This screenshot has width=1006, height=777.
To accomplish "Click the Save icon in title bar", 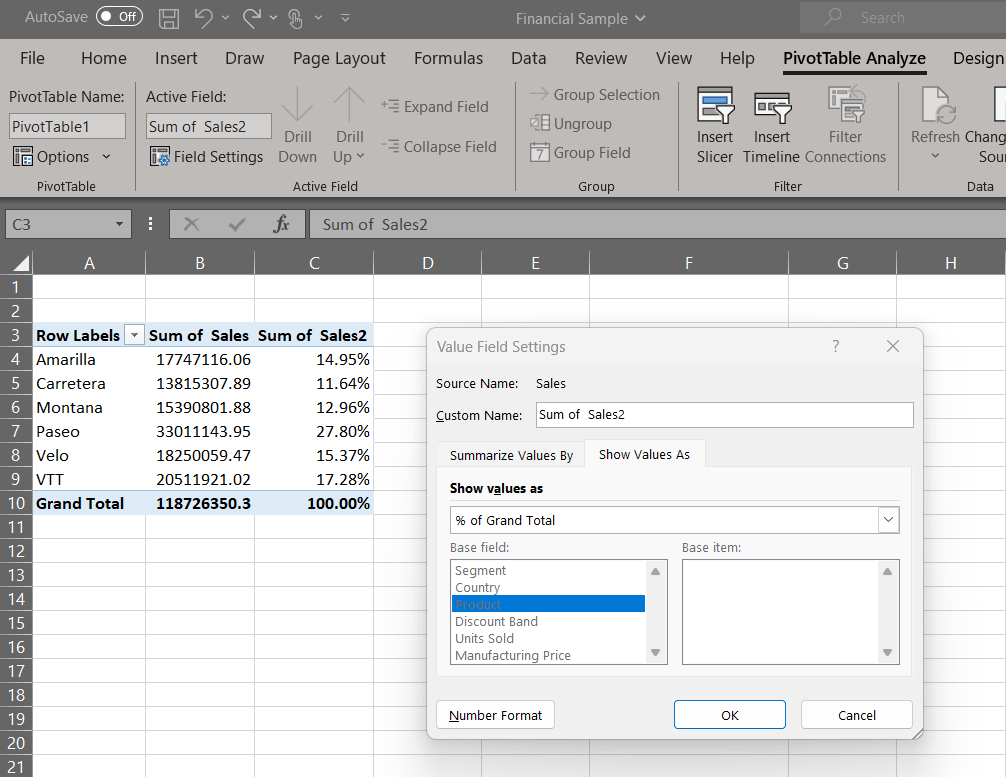I will (169, 18).
